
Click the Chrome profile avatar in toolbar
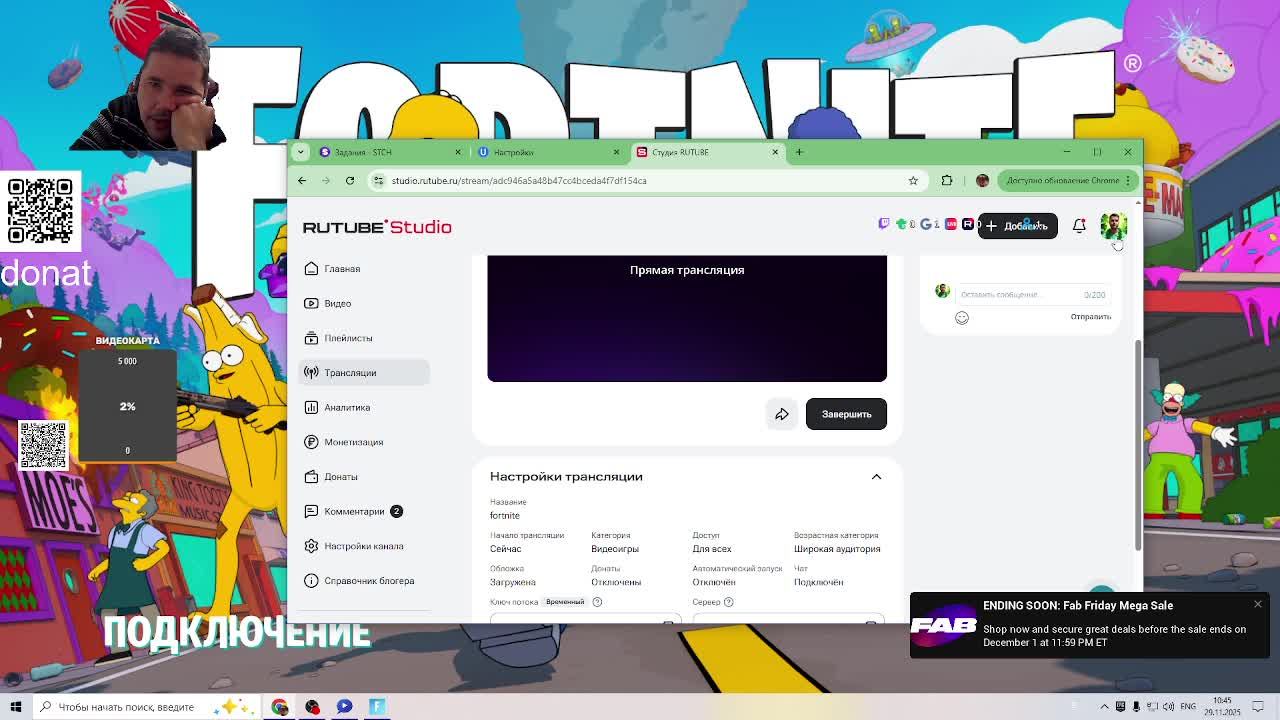(x=982, y=181)
